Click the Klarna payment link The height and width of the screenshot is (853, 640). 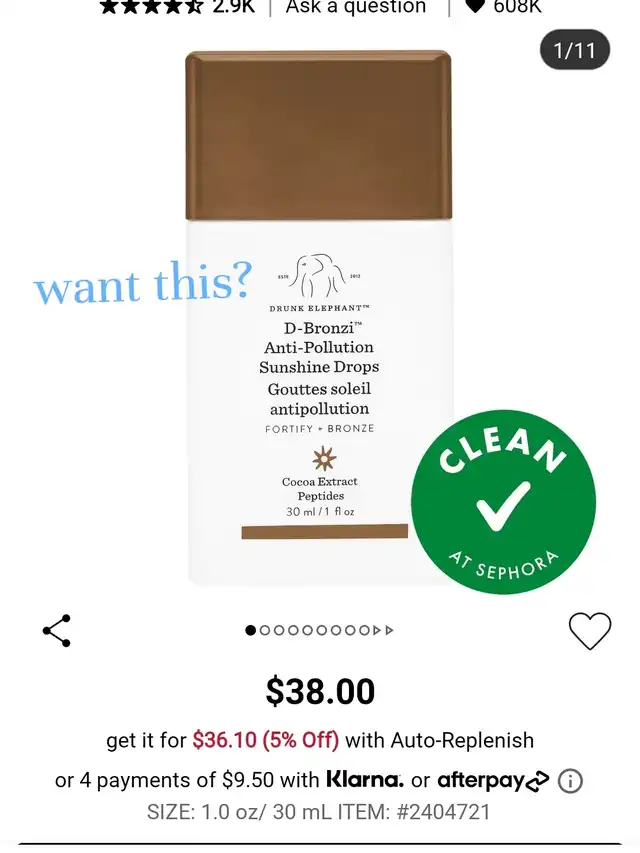click(365, 780)
